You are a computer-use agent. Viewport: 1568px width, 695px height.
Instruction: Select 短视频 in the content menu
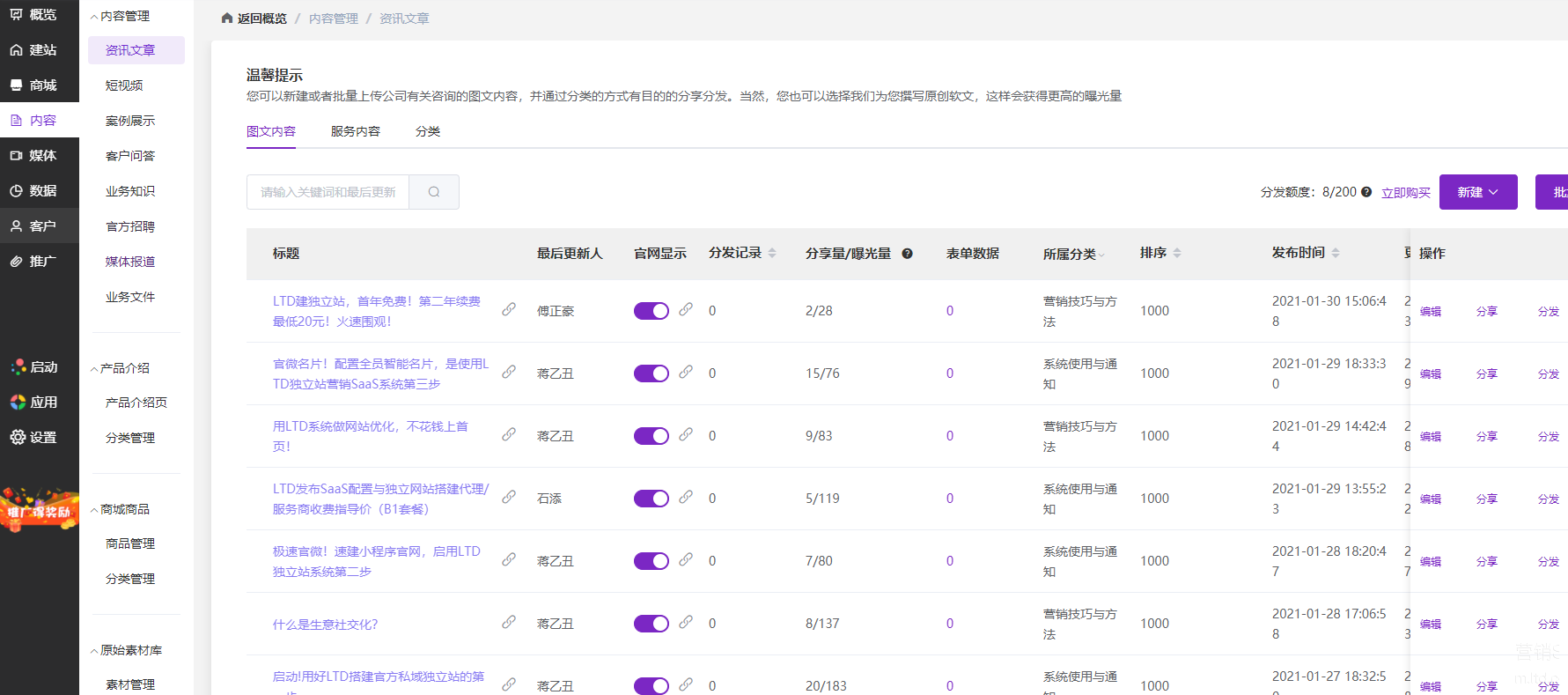pyautogui.click(x=124, y=85)
